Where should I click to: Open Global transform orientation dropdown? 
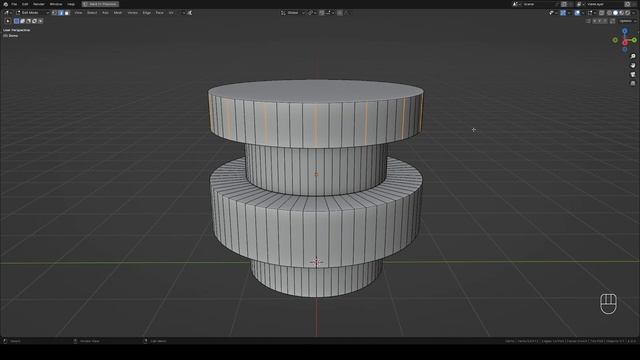click(x=293, y=13)
